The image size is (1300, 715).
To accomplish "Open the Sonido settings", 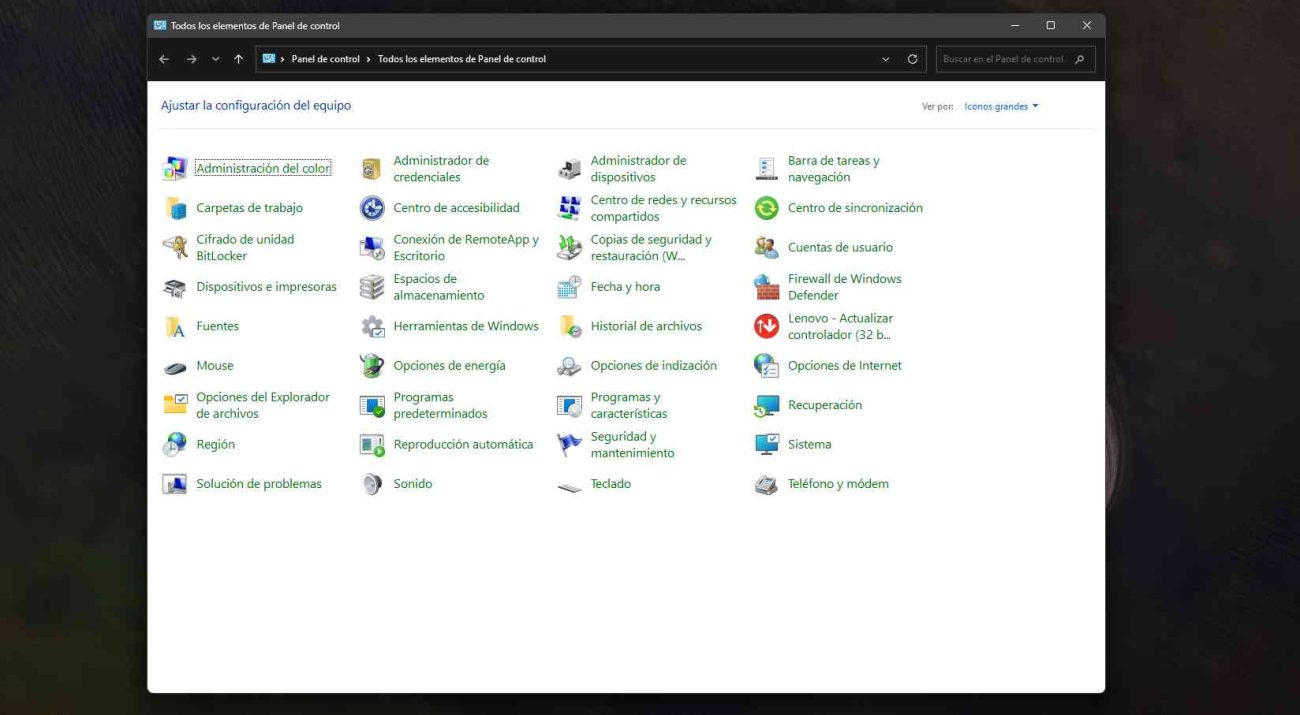I will click(413, 483).
